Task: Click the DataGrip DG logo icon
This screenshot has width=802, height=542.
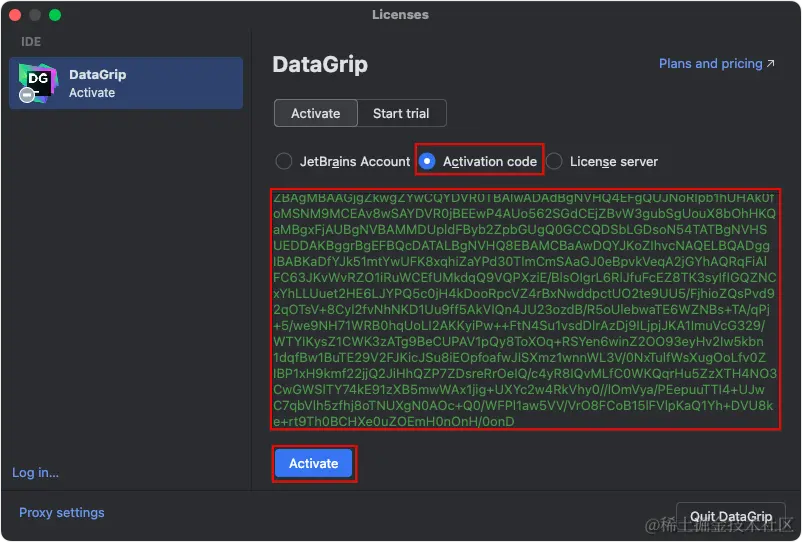Action: [x=38, y=82]
